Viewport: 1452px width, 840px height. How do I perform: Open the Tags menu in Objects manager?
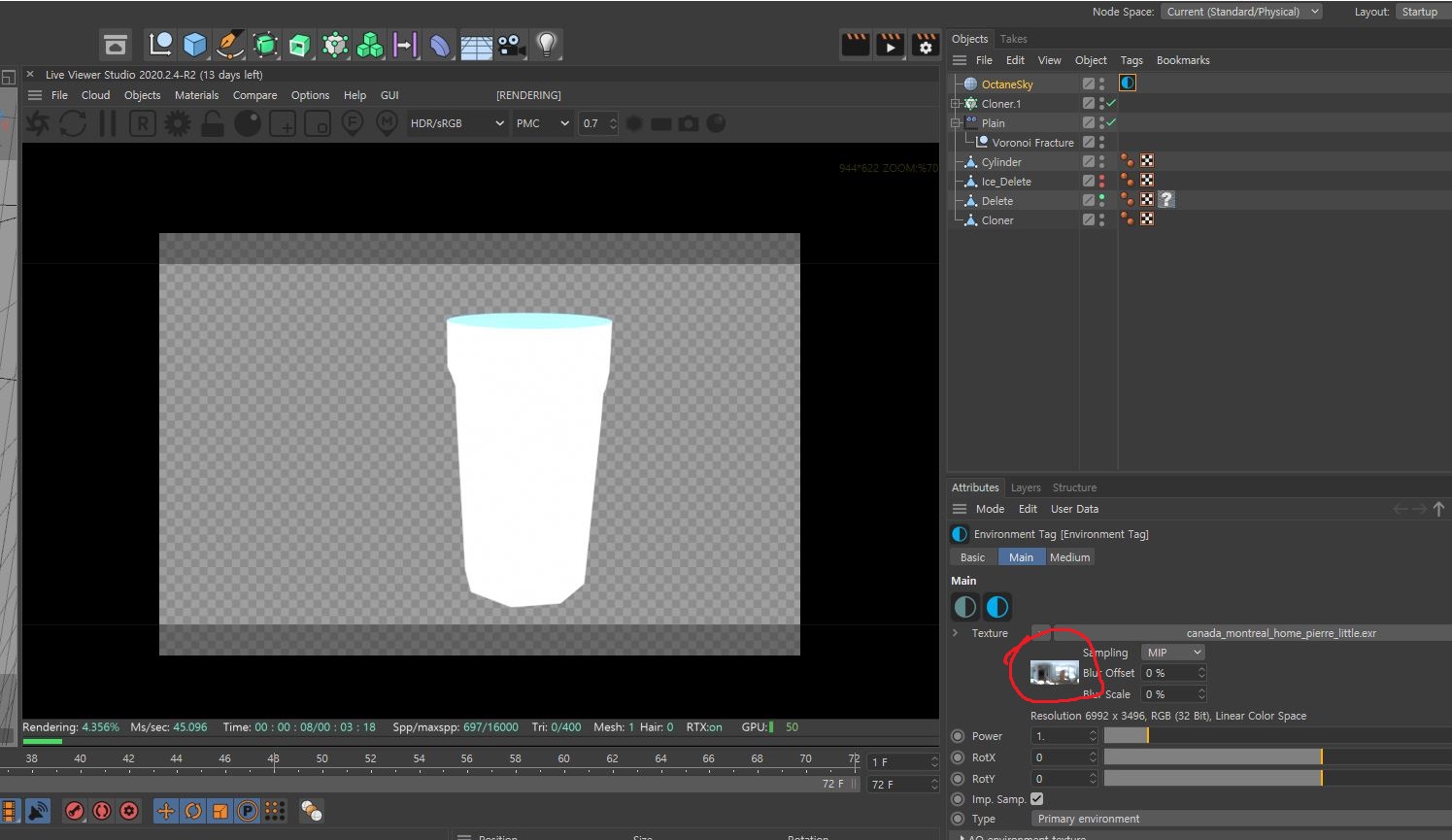coord(1131,60)
